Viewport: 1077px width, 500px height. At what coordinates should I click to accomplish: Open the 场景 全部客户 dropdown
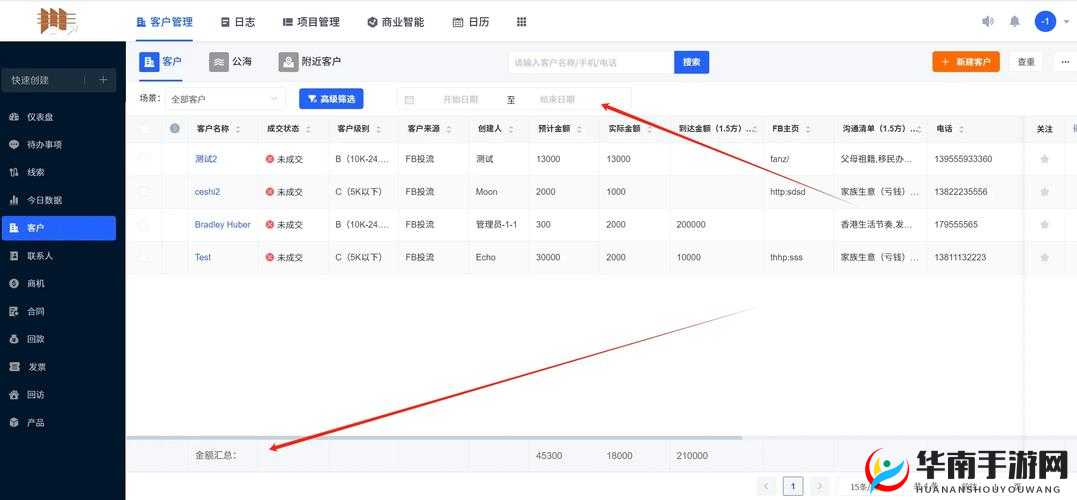coord(225,99)
